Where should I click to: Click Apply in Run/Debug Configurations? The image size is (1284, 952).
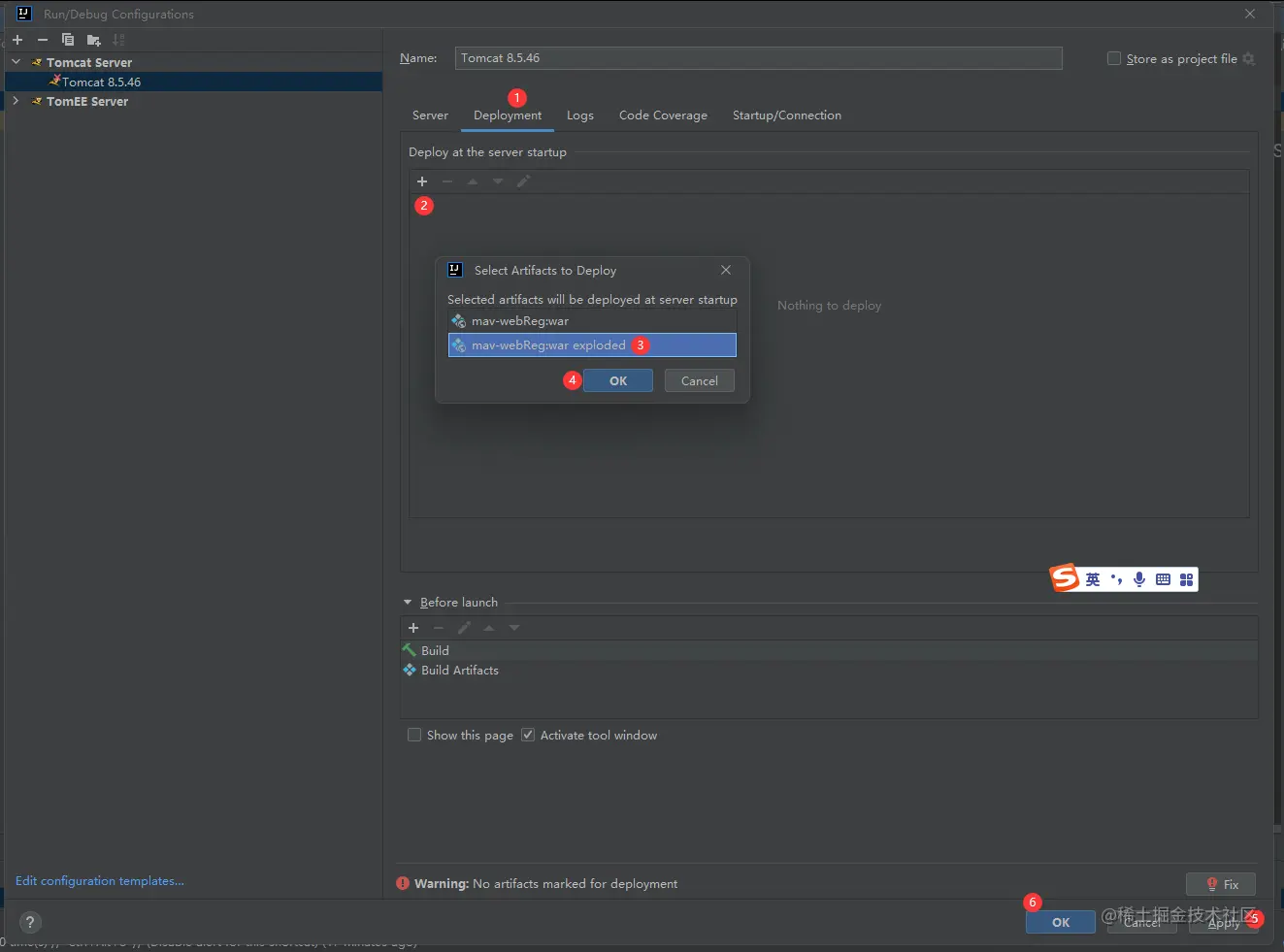(1224, 922)
